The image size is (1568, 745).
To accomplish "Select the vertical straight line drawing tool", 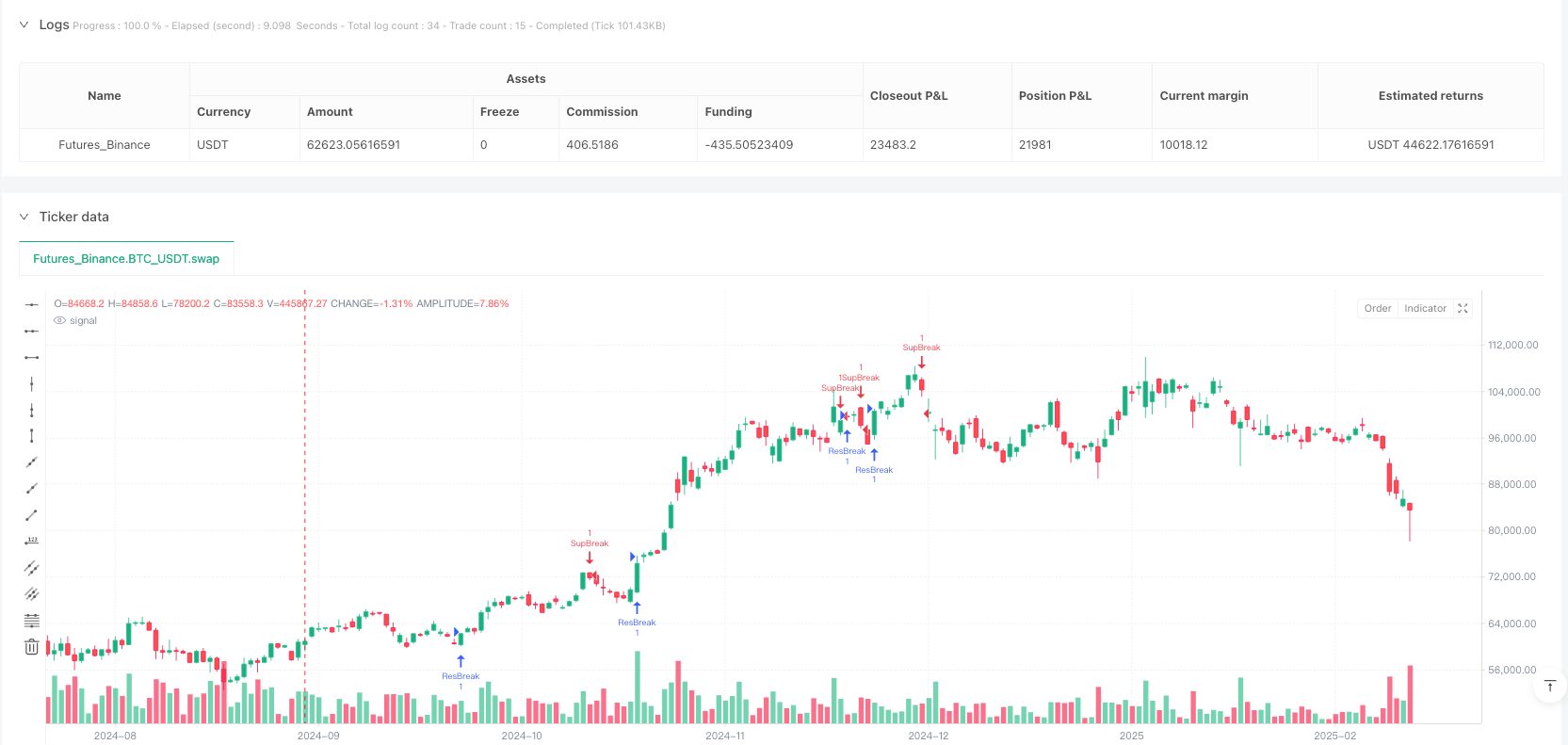I will pos(31,383).
